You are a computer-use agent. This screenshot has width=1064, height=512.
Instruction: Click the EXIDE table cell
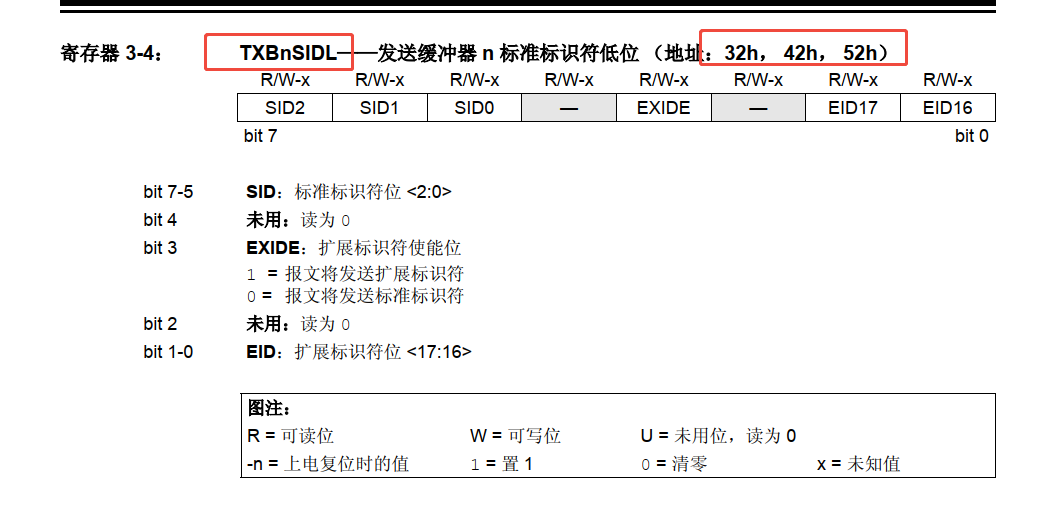[664, 108]
